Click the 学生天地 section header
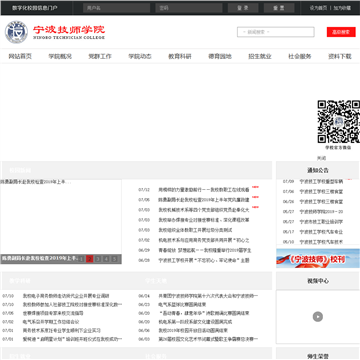 (x=156, y=281)
